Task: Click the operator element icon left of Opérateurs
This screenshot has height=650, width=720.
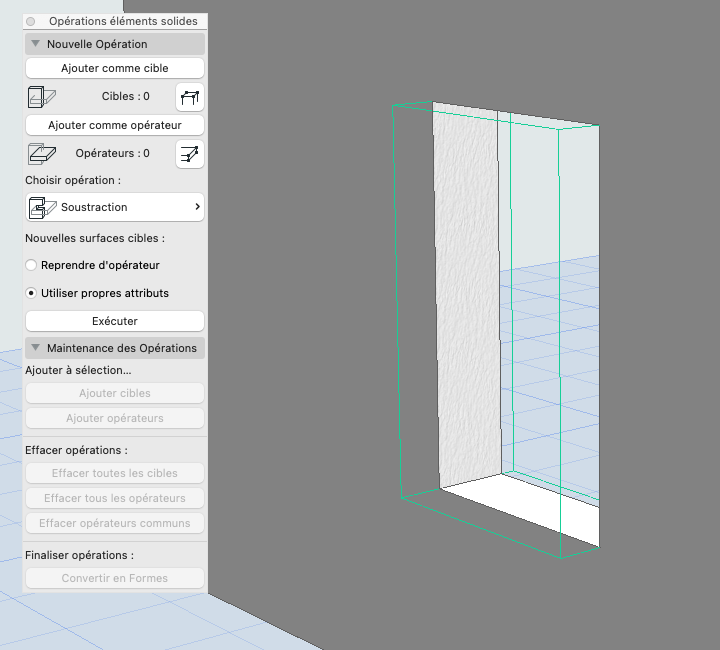Action: coord(42,154)
